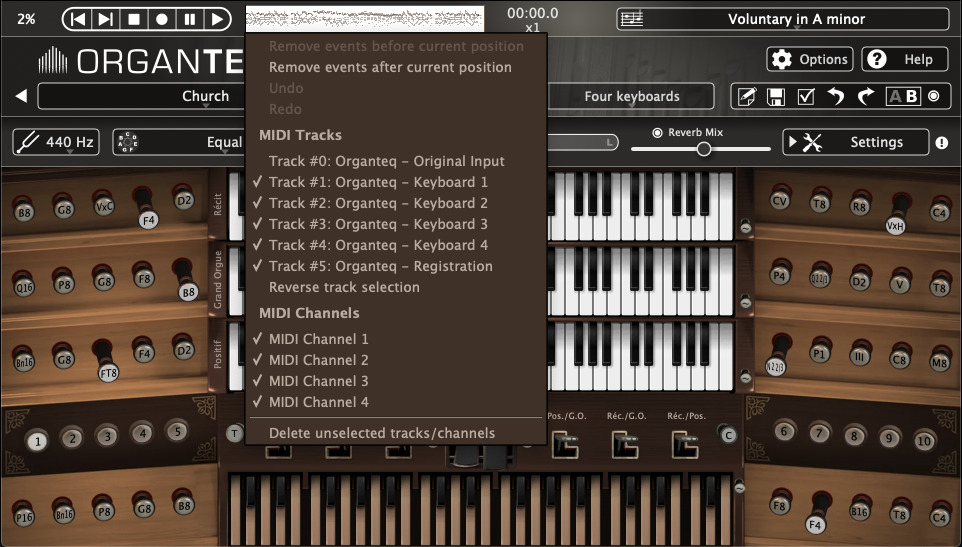Viewport: 962px width, 547px height.
Task: Uncheck MIDI Channel 1
Action: pyautogui.click(x=318, y=339)
